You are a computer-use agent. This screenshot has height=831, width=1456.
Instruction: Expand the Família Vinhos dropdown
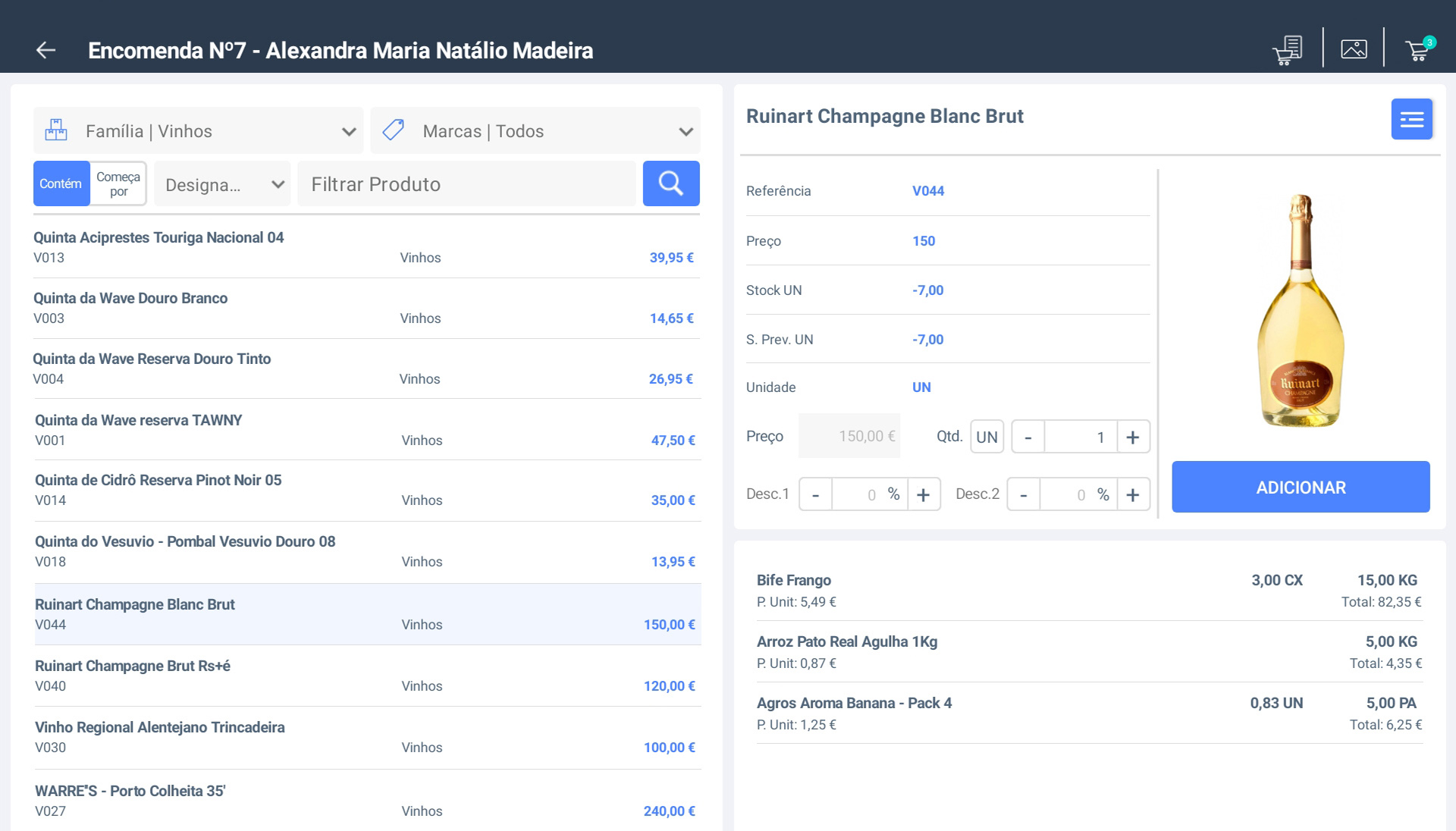click(x=199, y=131)
